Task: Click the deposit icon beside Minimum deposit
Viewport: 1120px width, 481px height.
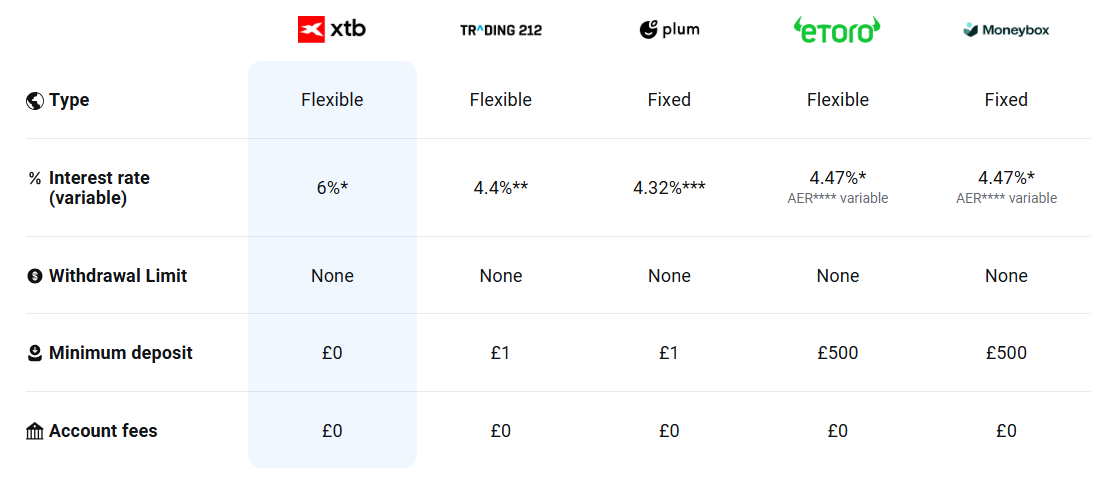Action: [x=35, y=353]
